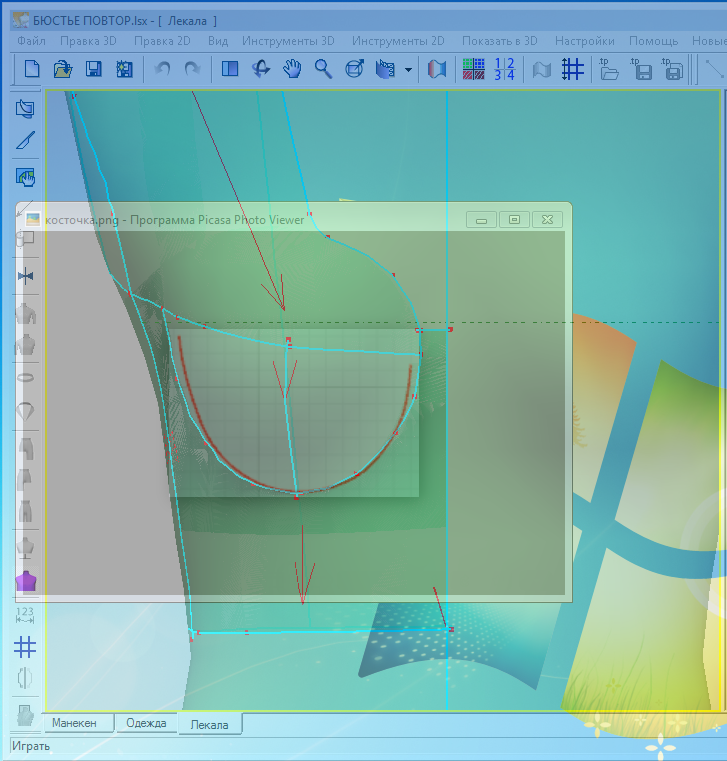Select the second legs mannequin icon
This screenshot has width=727, height=761.
click(25, 480)
